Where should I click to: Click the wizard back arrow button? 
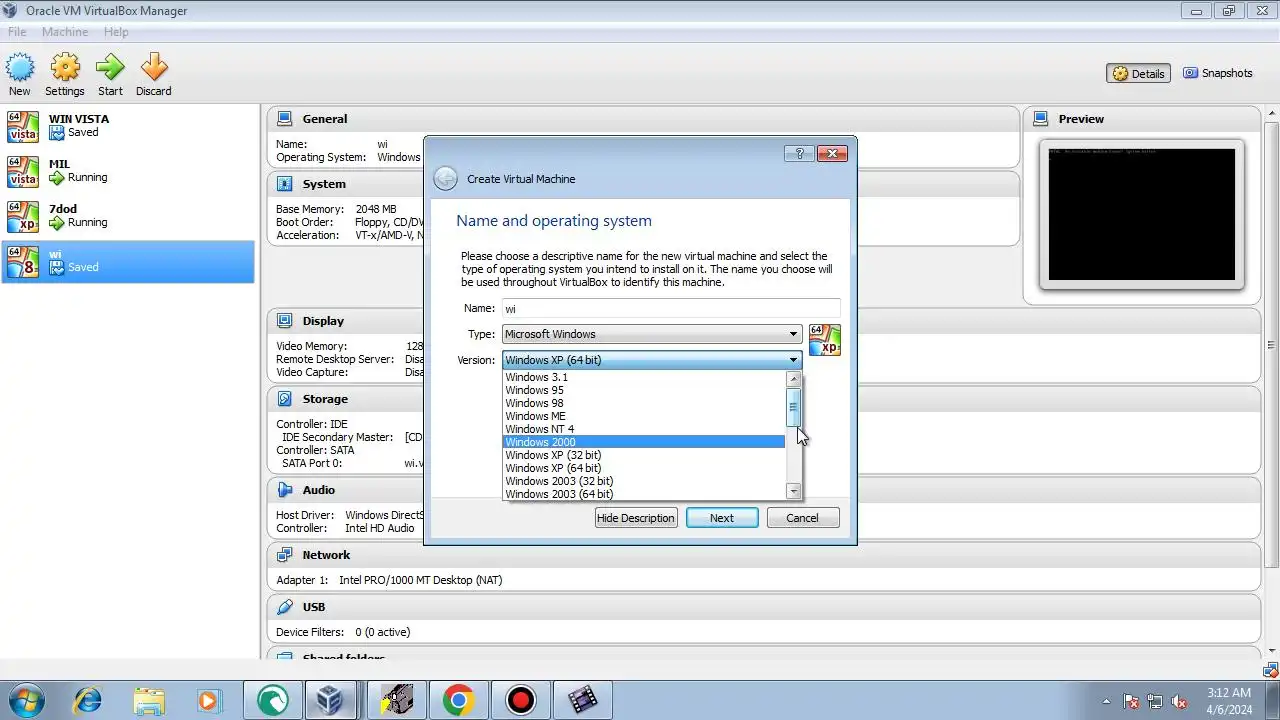[x=446, y=179]
